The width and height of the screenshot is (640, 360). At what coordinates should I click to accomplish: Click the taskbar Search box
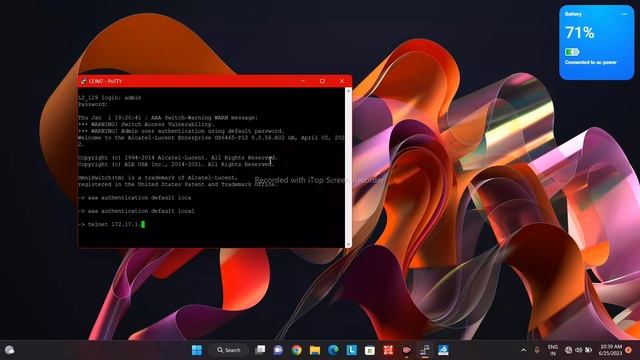(x=229, y=350)
